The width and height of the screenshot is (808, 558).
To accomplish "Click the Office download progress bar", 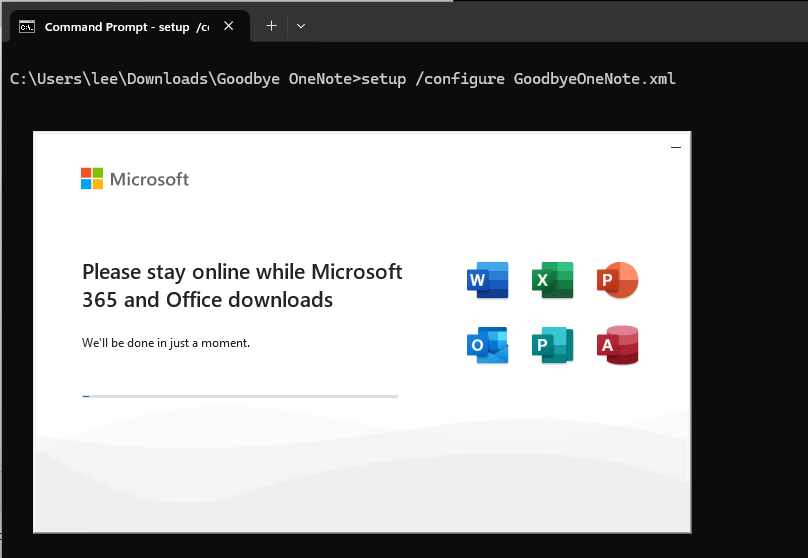I will click(240, 396).
